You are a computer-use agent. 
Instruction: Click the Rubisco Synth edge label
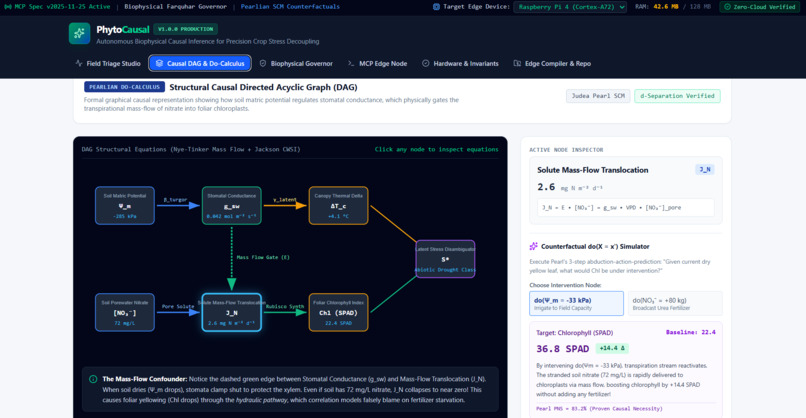pyautogui.click(x=285, y=306)
